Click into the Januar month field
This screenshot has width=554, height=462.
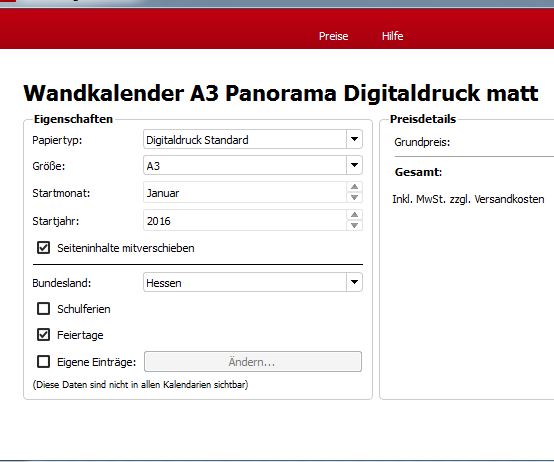click(245, 192)
